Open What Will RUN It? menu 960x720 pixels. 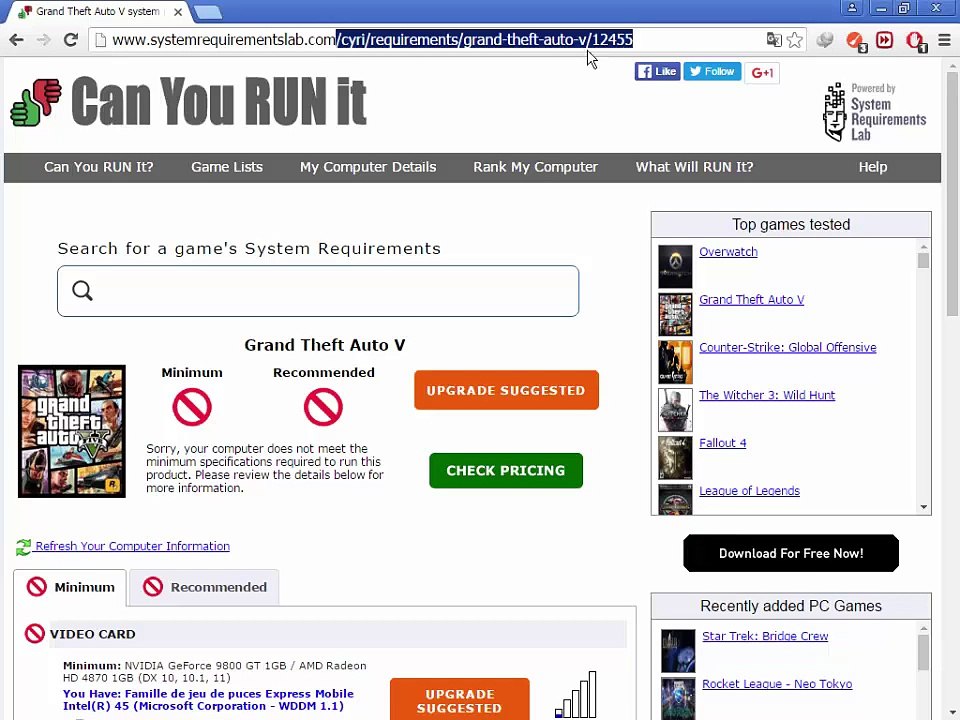point(694,167)
